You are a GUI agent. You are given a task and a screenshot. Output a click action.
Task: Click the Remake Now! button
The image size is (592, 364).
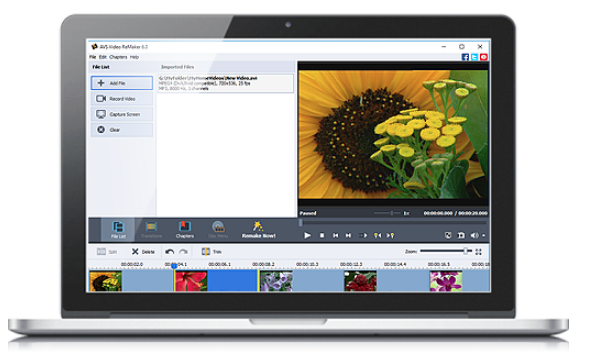click(x=259, y=230)
